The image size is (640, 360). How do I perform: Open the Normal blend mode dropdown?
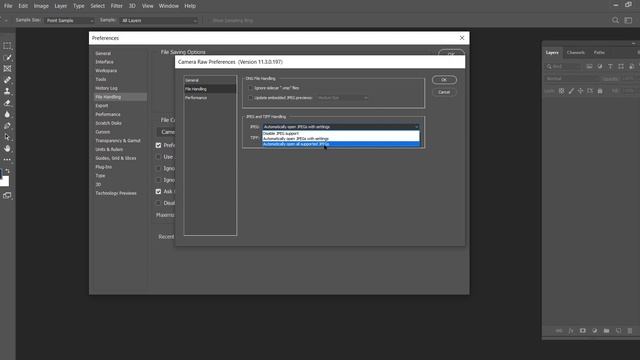[x=572, y=79]
